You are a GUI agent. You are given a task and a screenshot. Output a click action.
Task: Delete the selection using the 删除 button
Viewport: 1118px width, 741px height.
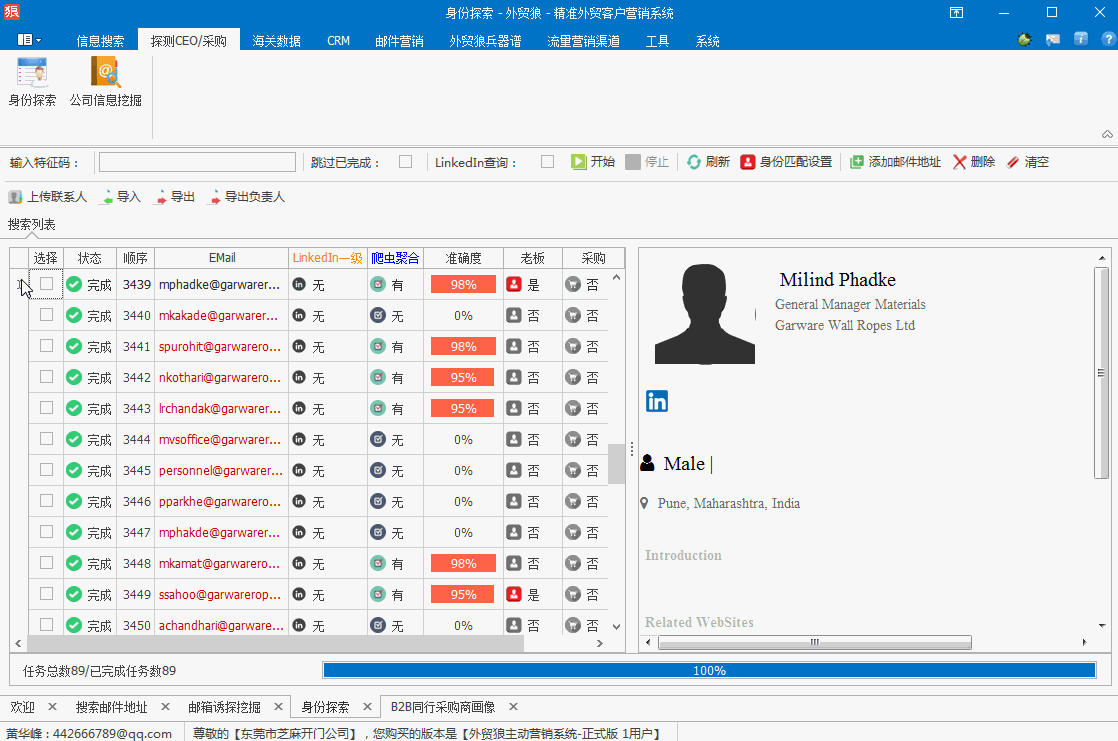(973, 162)
